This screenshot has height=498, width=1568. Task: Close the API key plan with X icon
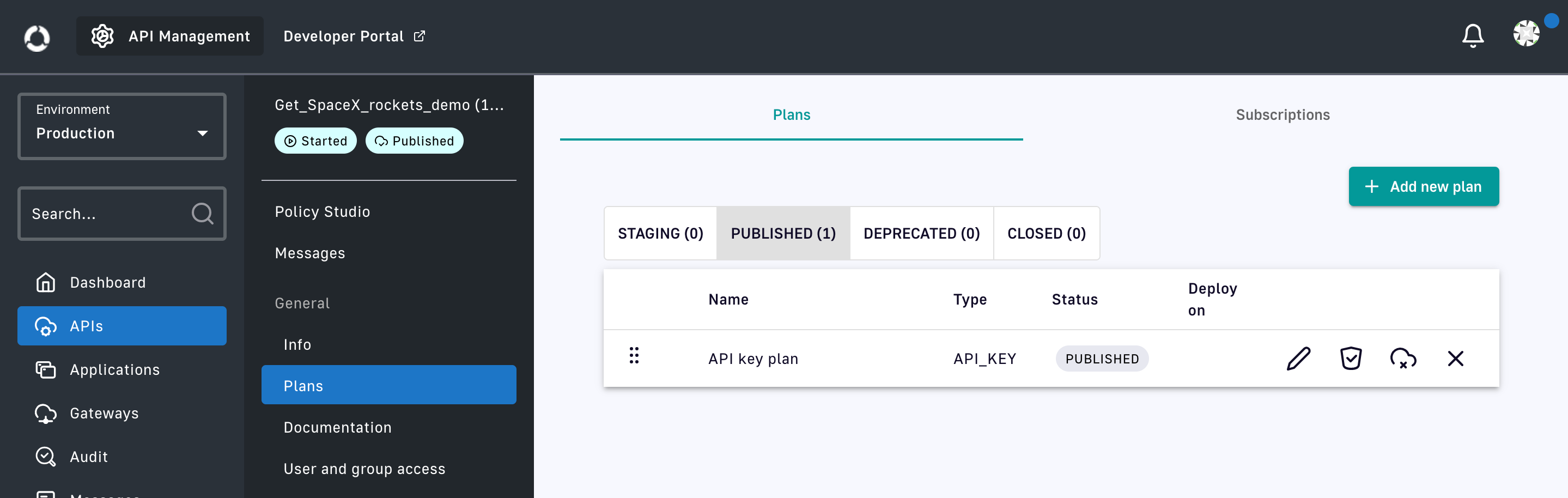click(x=1455, y=359)
